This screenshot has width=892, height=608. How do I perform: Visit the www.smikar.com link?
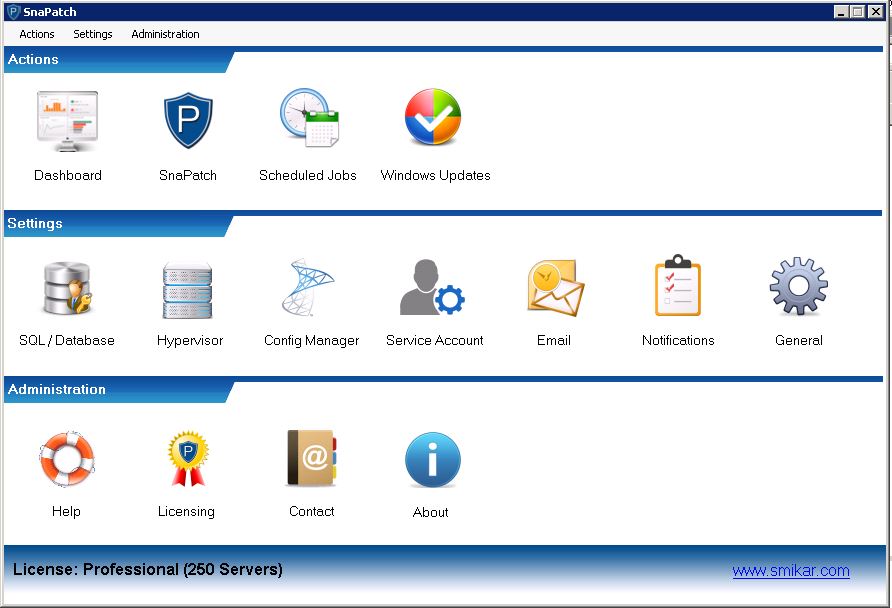[x=791, y=570]
